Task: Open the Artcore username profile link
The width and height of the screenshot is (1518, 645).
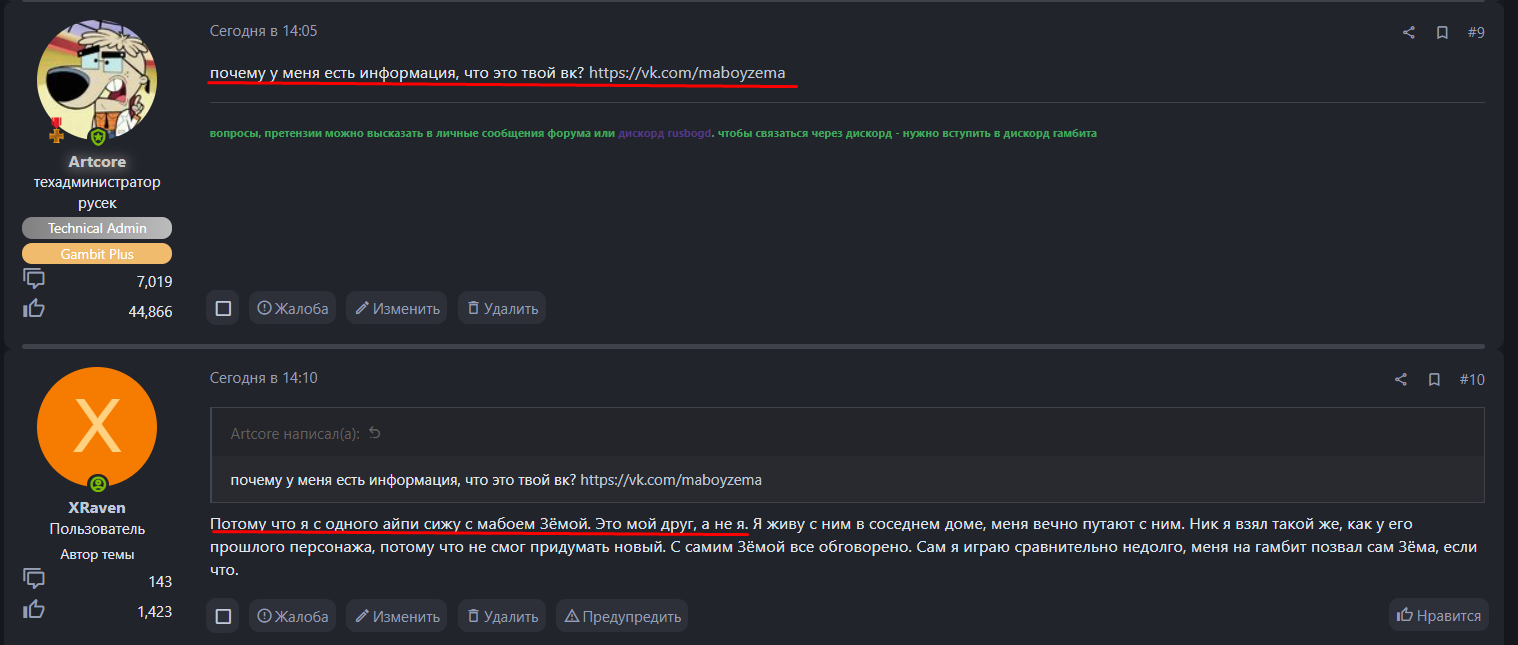Action: pos(97,162)
